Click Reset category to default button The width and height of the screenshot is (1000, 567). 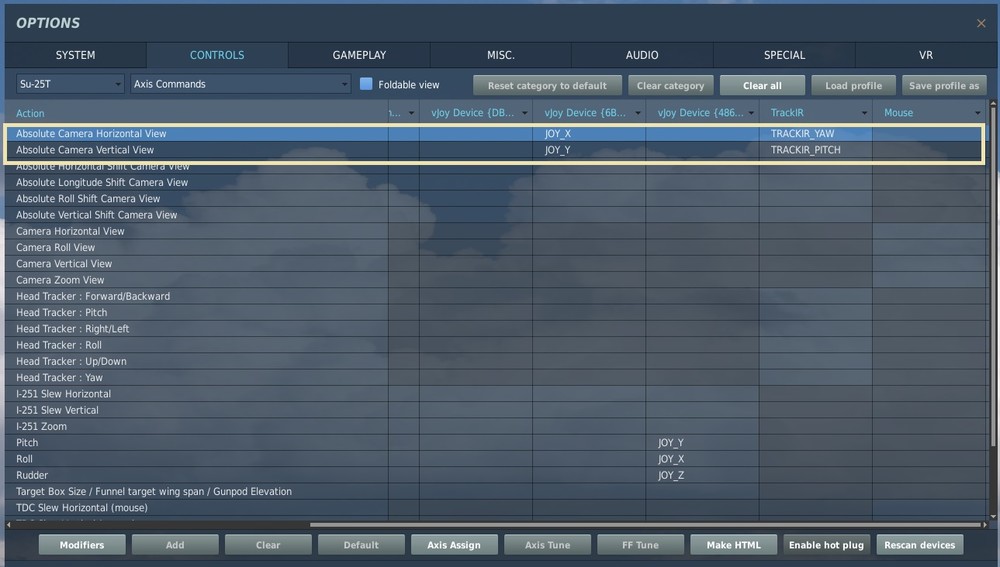coord(547,85)
